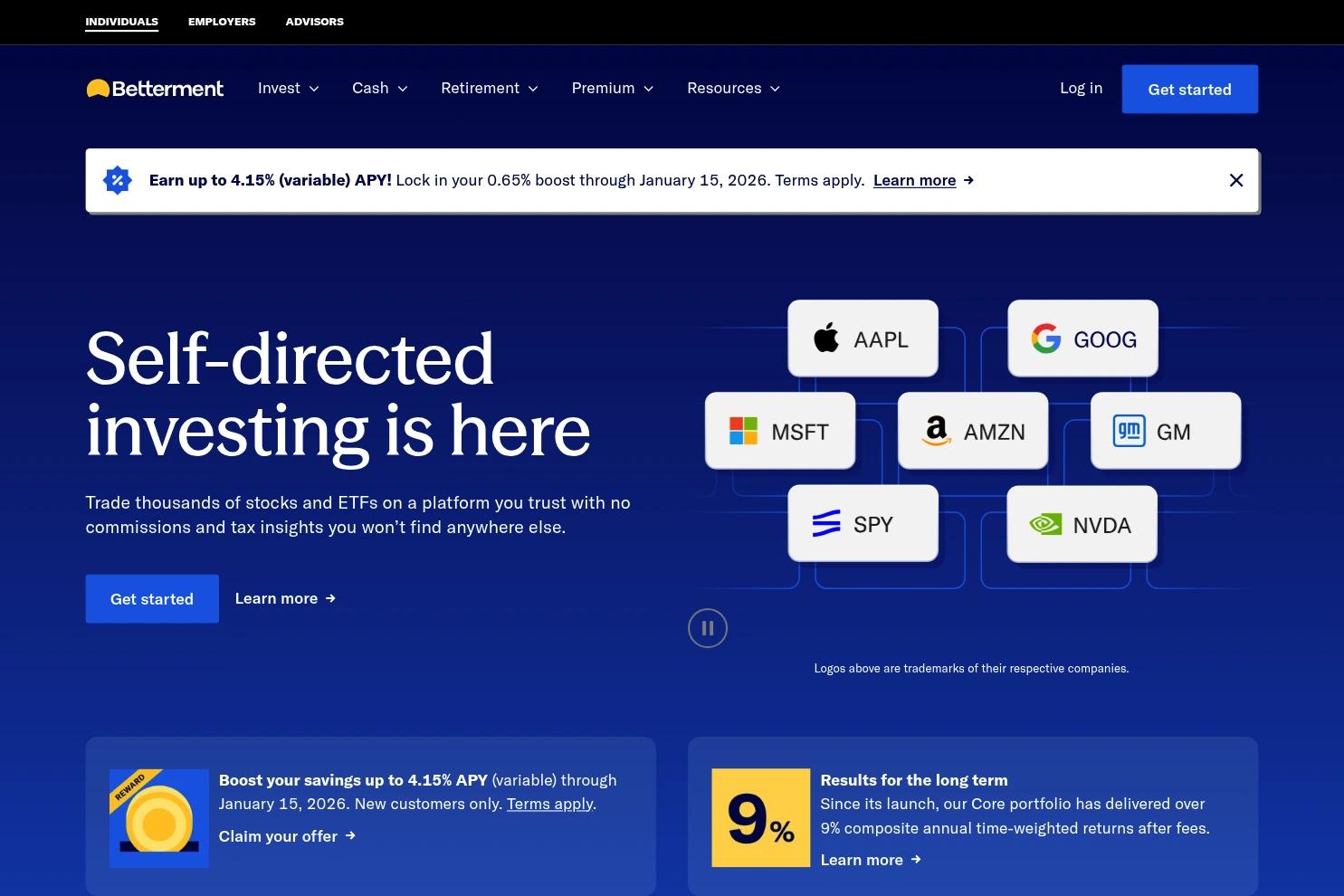Image resolution: width=1344 pixels, height=896 pixels.
Task: Click the arrow after the 9% Learn more
Action: click(x=916, y=860)
